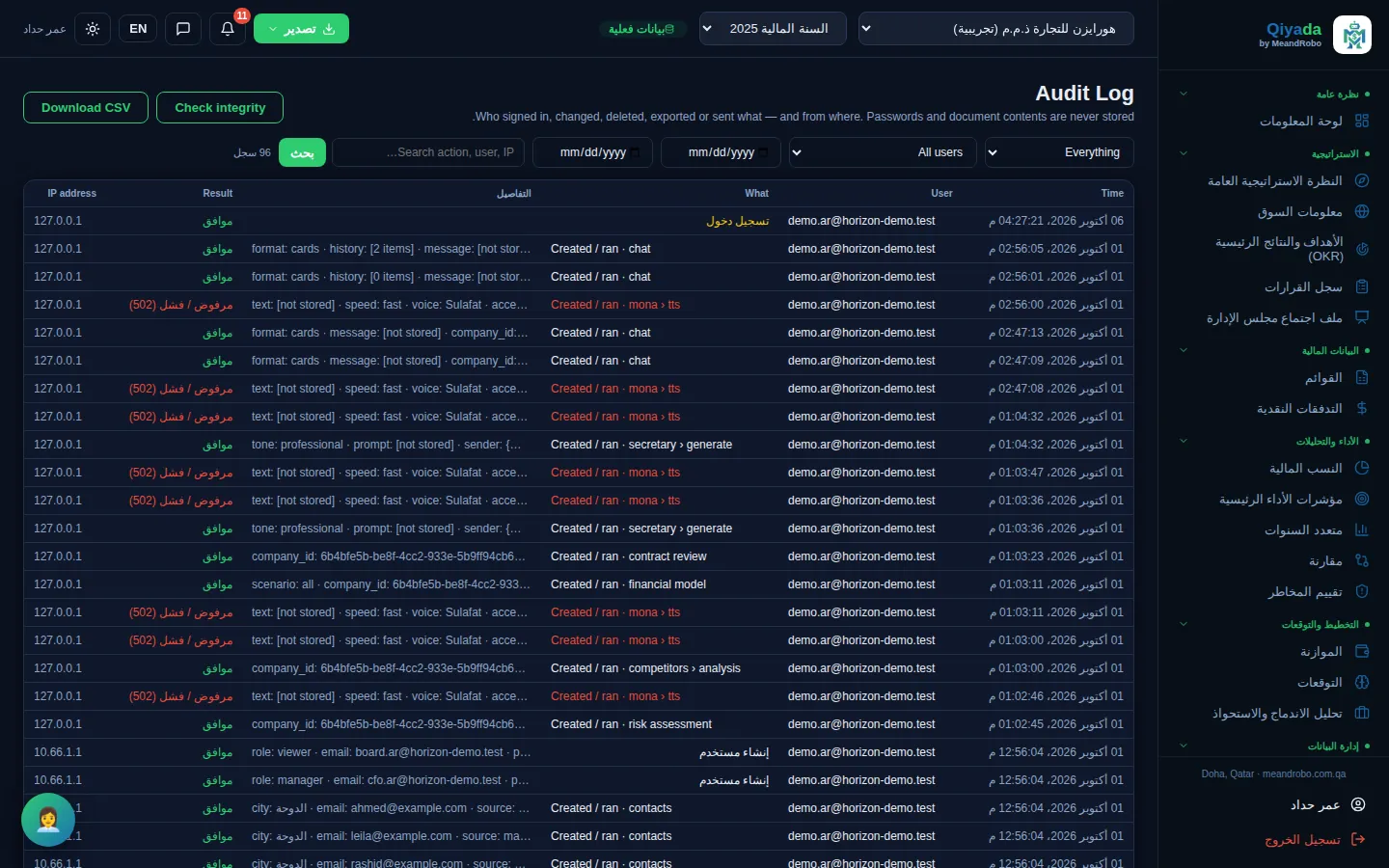The image size is (1389, 868).
Task: Click the تسجيل الخروج logout icon
Action: [x=1358, y=839]
